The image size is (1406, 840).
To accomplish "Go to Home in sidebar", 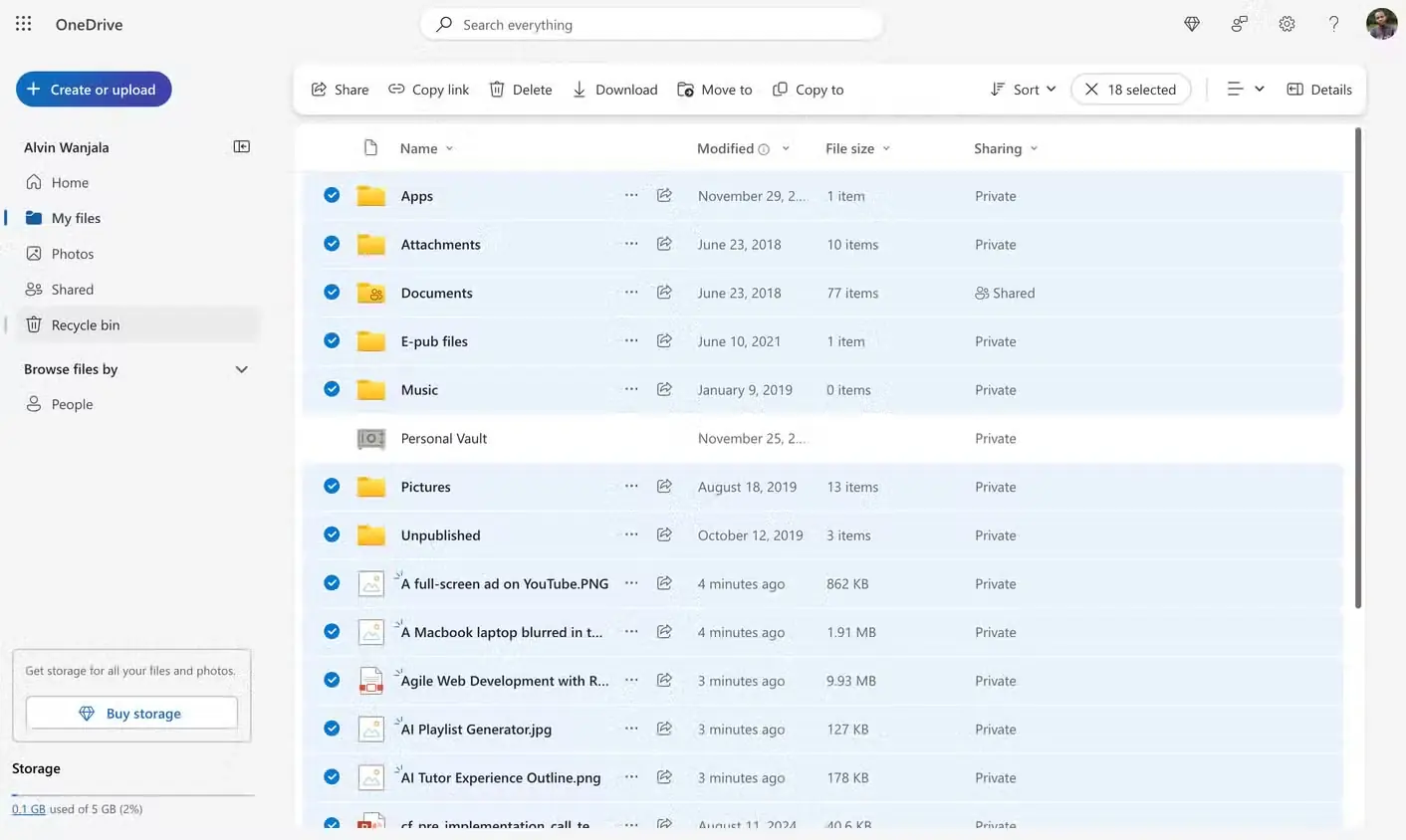I will [137, 182].
